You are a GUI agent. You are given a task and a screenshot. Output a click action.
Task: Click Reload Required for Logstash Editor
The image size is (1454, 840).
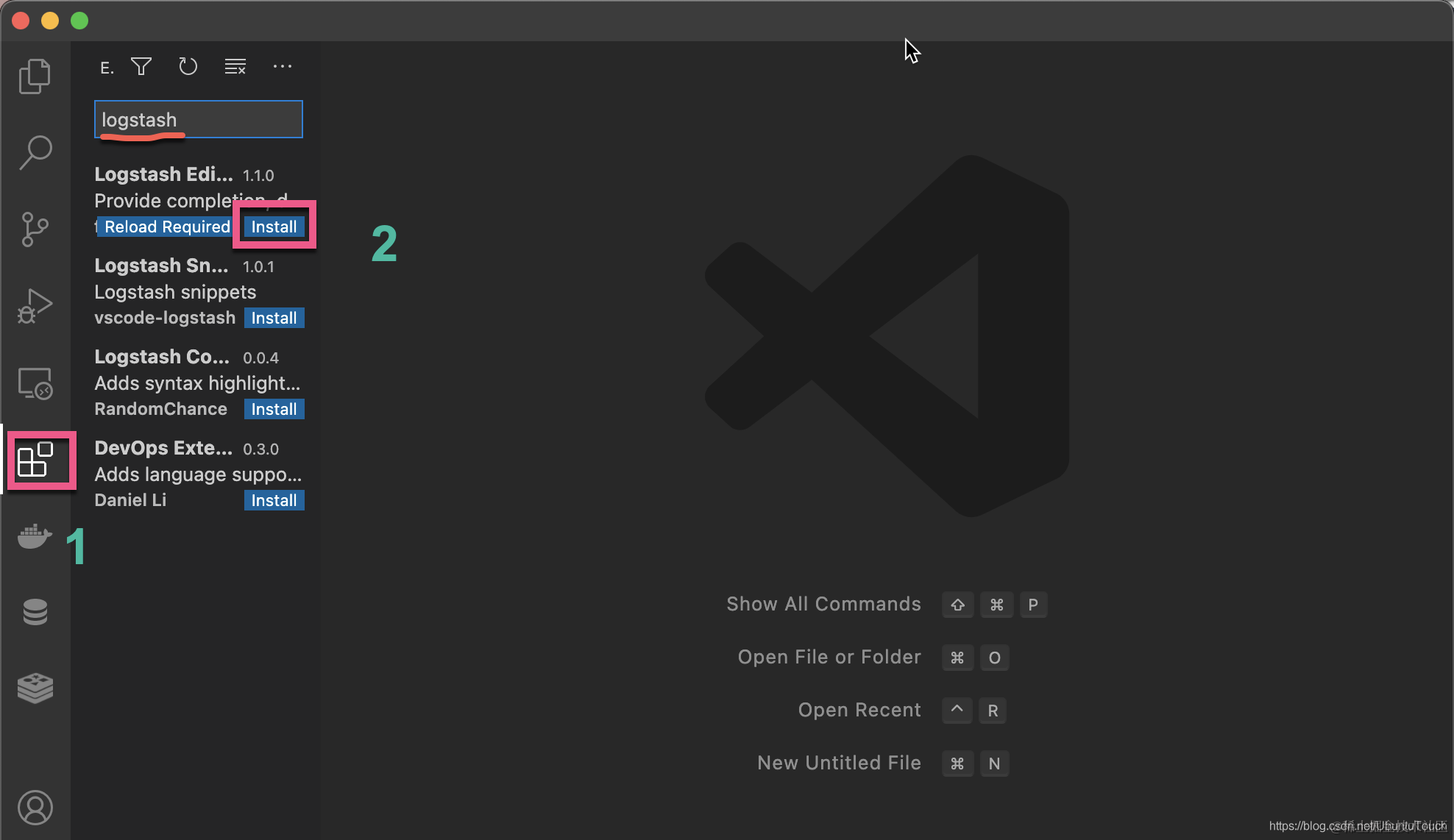click(x=167, y=227)
